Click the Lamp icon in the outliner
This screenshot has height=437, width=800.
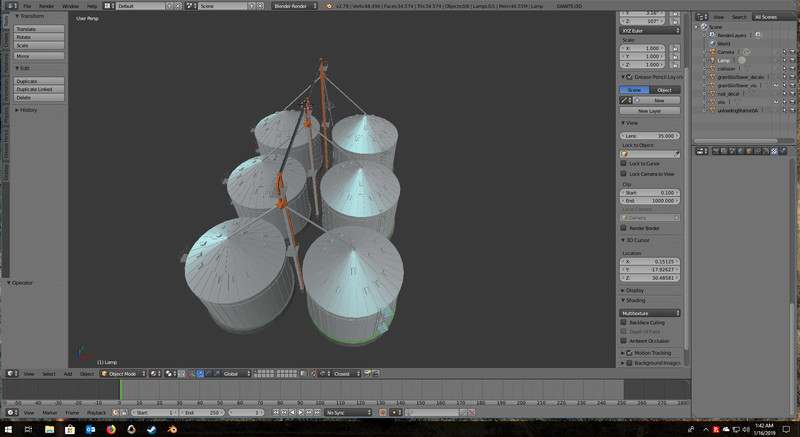pyautogui.click(x=712, y=60)
